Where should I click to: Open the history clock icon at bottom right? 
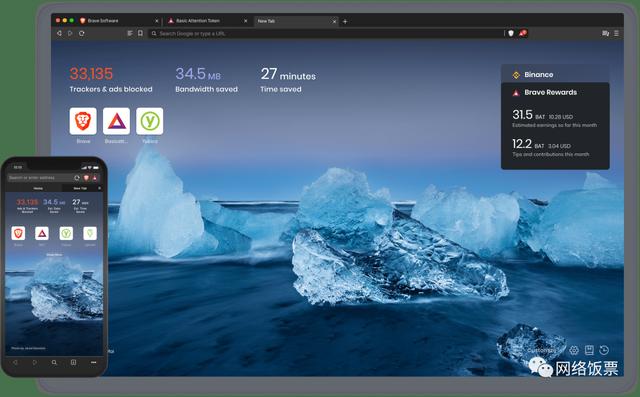coord(604,350)
